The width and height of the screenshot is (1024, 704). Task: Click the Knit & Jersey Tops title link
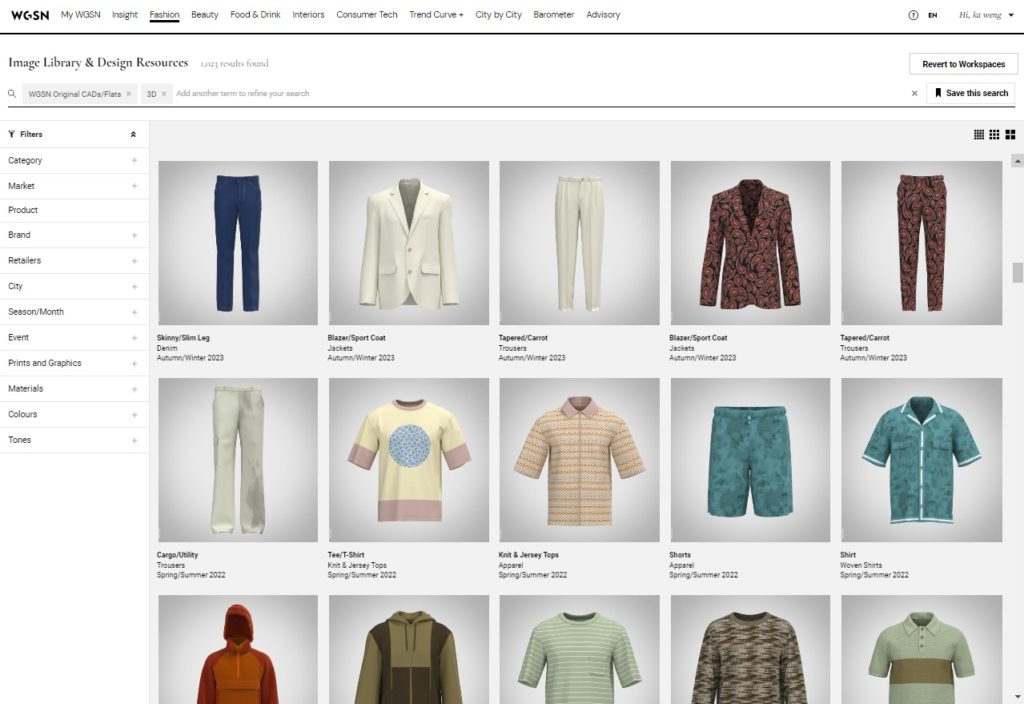click(x=528, y=554)
